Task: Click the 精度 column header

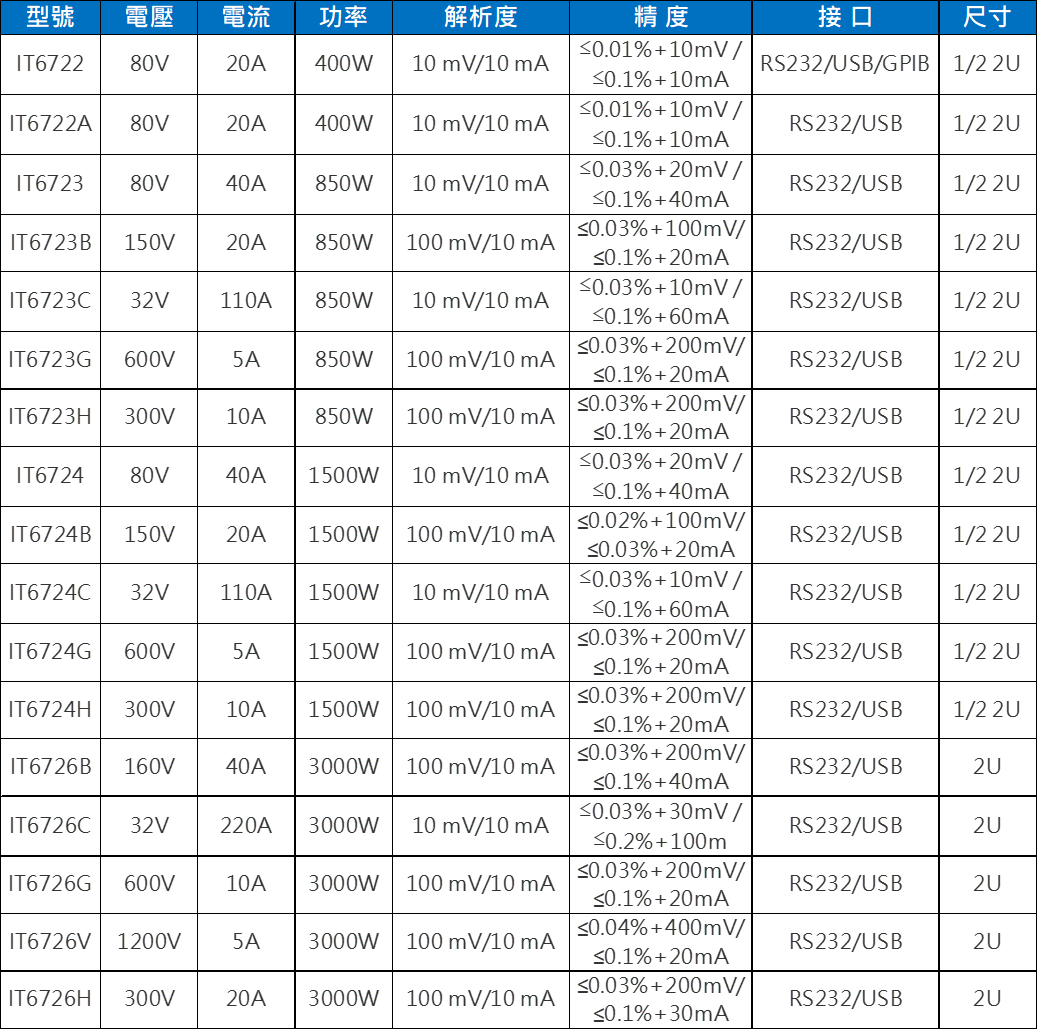Action: [x=661, y=17]
